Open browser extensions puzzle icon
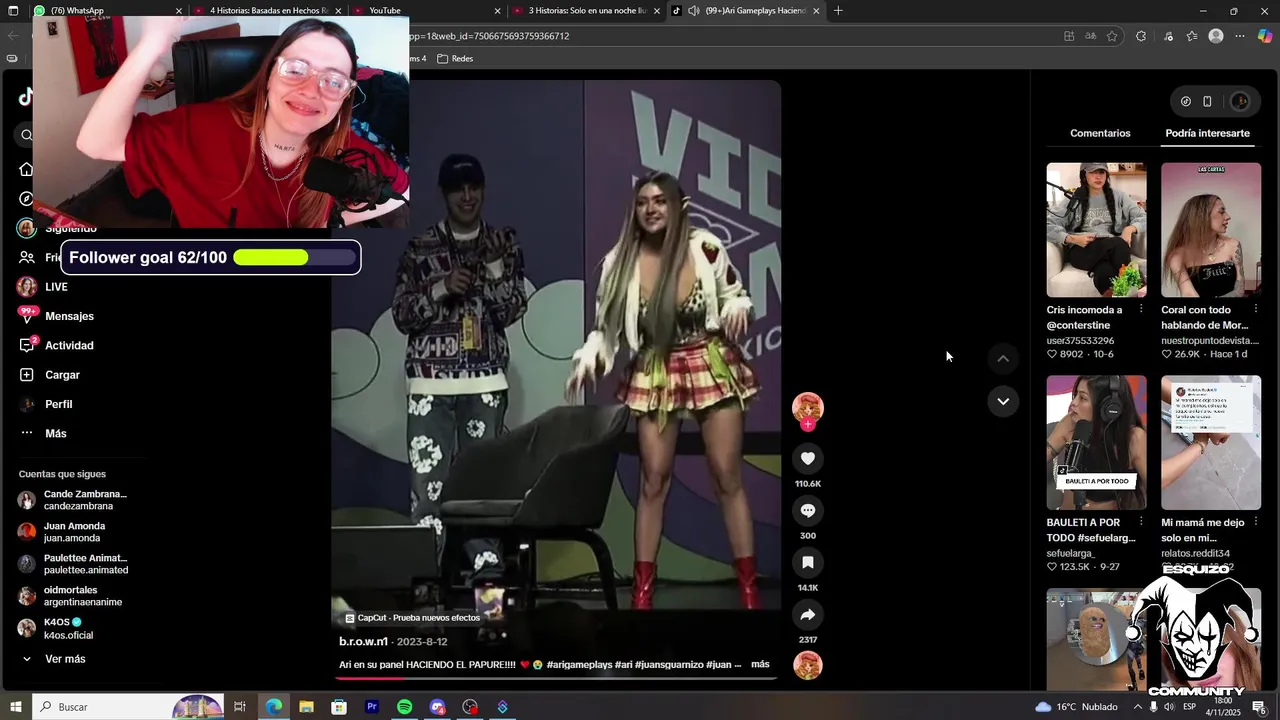This screenshot has height=720, width=1280. 1141,36
